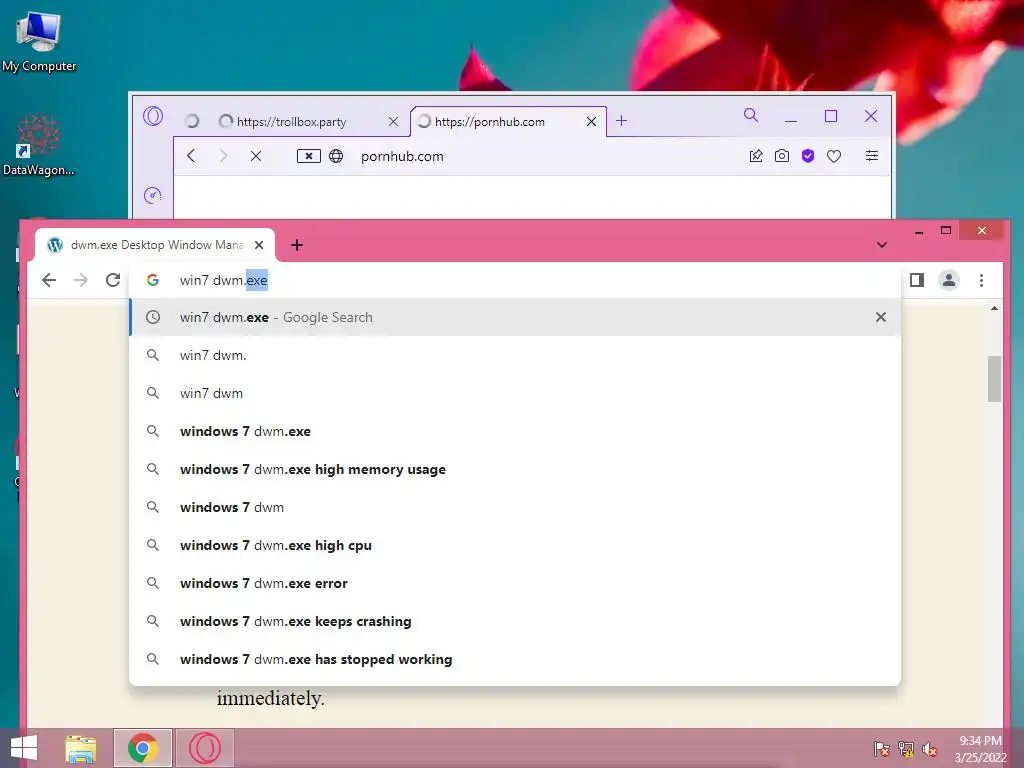
Task: Click the Chrome omnibox text field
Action: point(516,280)
